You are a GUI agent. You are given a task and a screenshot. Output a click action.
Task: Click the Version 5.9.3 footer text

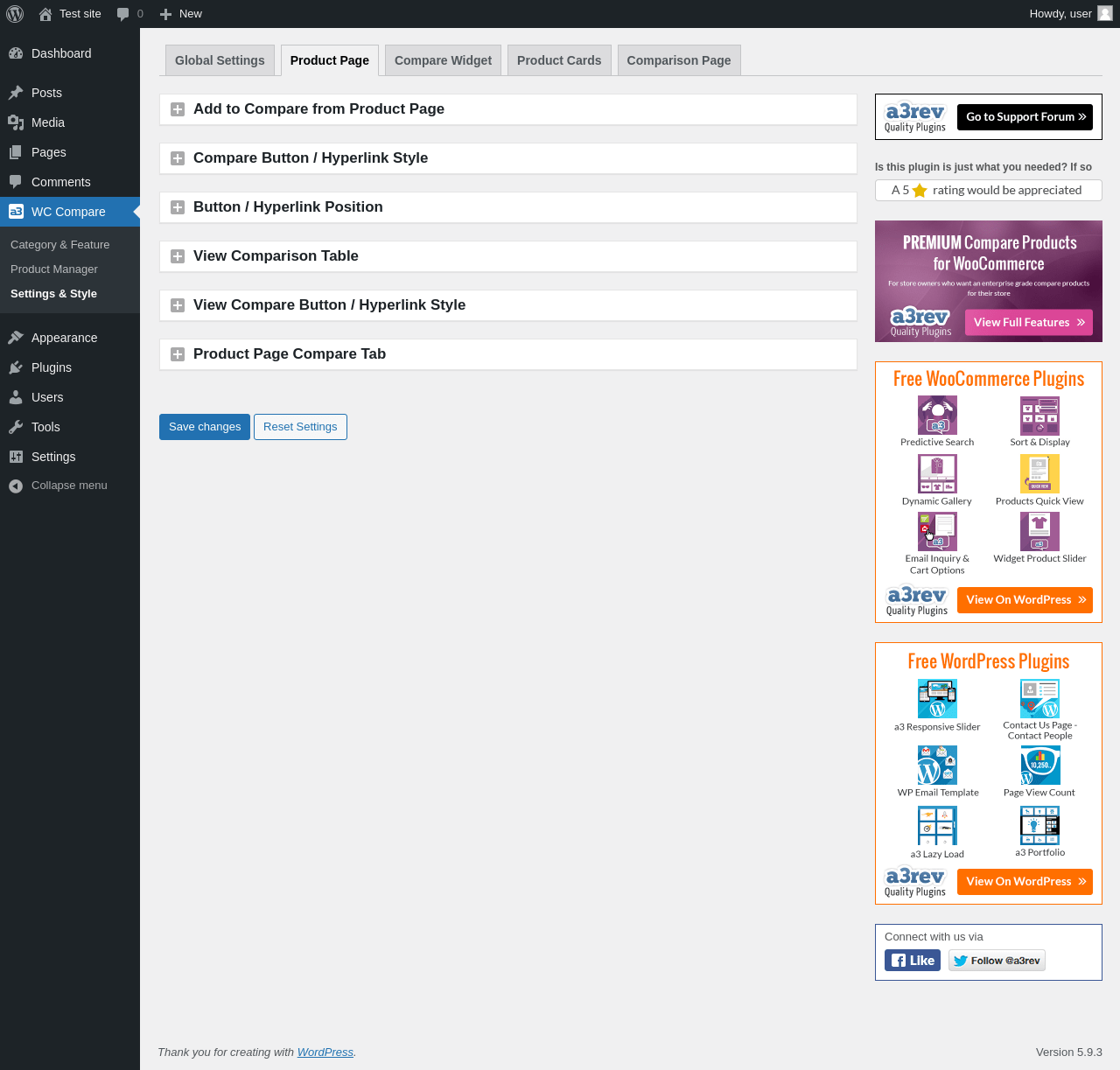(1069, 1053)
